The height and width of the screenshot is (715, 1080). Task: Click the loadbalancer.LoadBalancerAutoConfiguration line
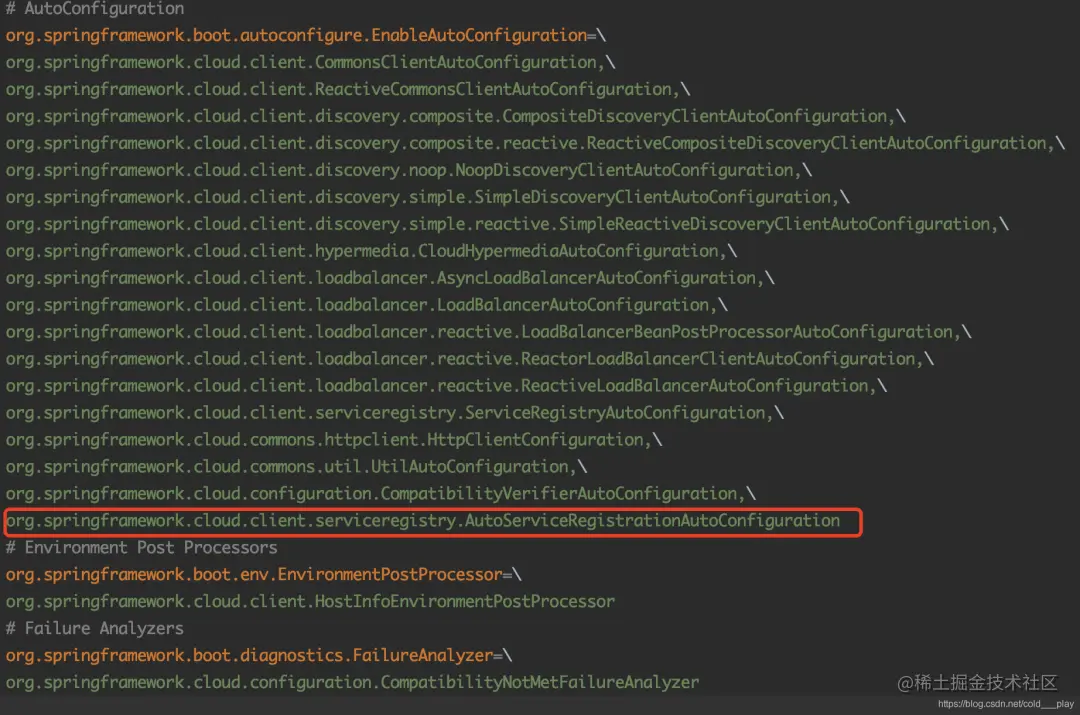click(x=366, y=304)
